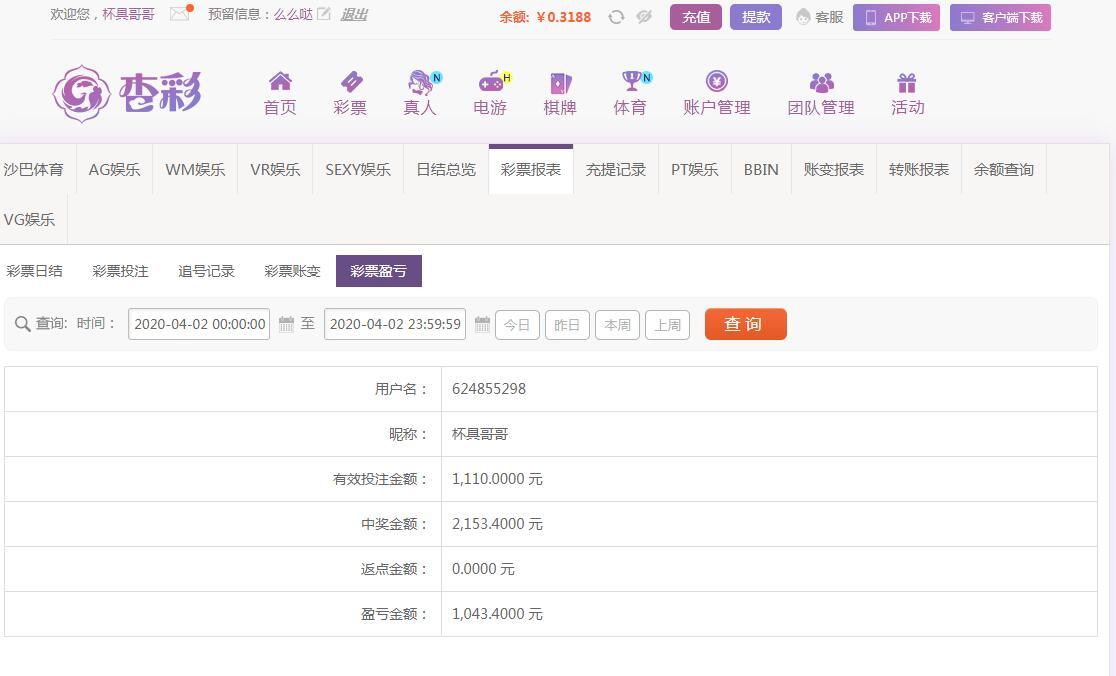The height and width of the screenshot is (676, 1116).
Task: Select 1,043.4000 元 profit value
Action: (x=498, y=613)
